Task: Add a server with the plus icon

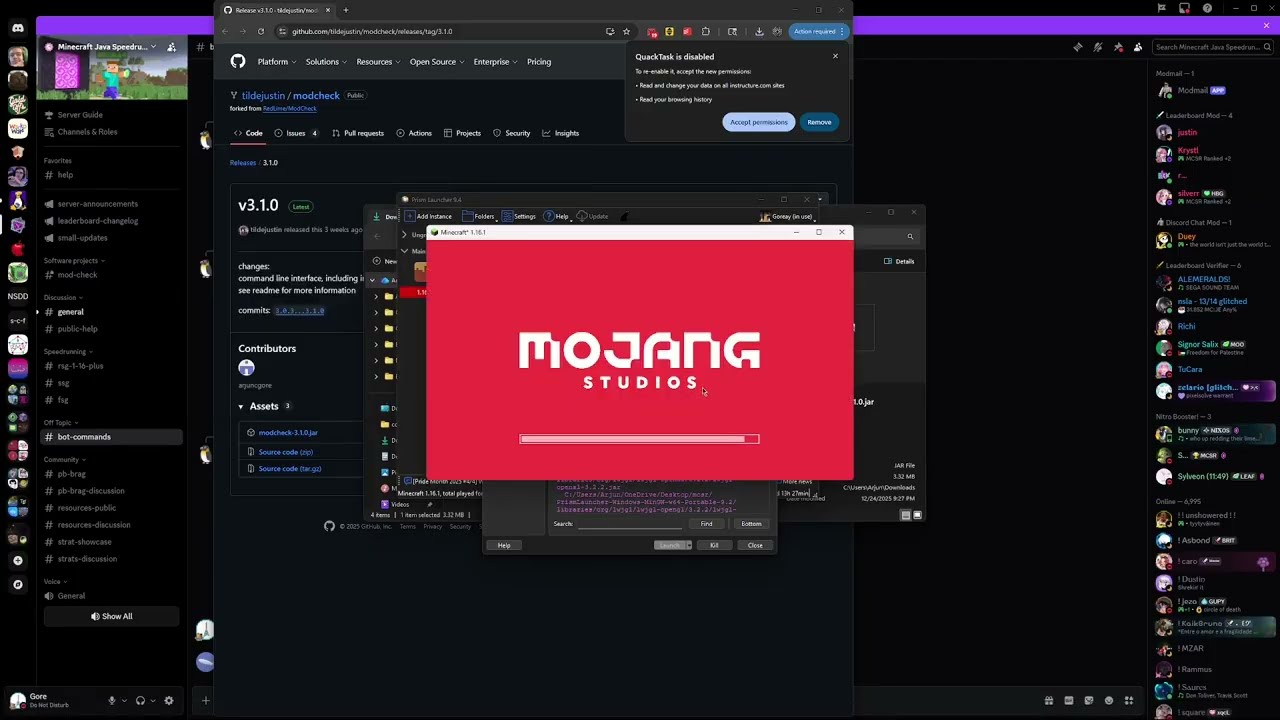Action: (x=17, y=560)
